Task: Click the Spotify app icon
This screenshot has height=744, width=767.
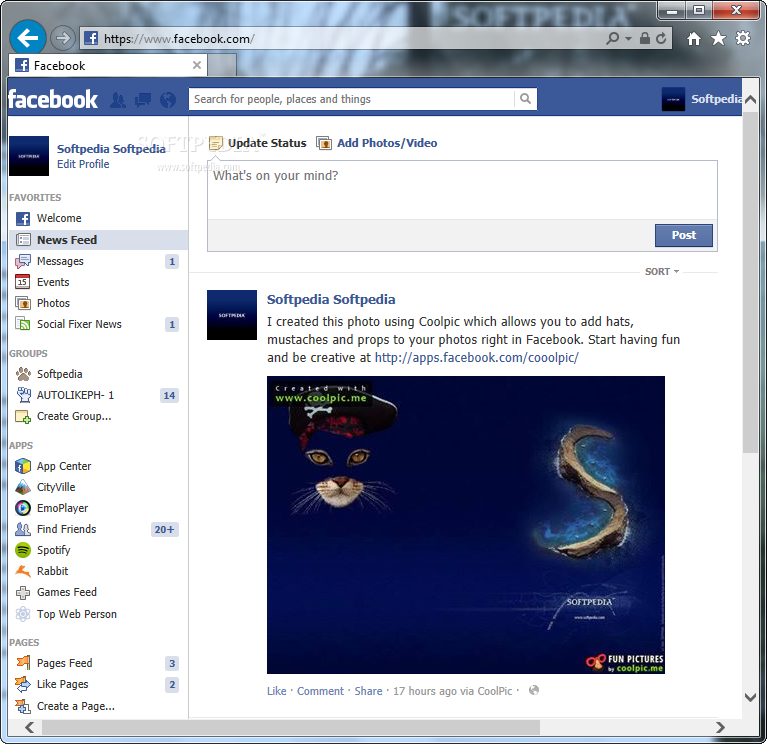Action: click(23, 550)
